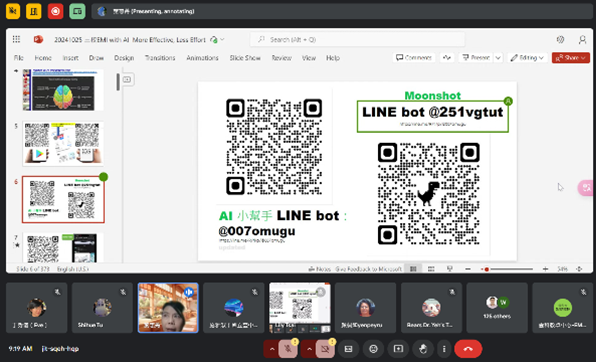Open the View tab
This screenshot has width=596, height=362.
pyautogui.click(x=309, y=58)
